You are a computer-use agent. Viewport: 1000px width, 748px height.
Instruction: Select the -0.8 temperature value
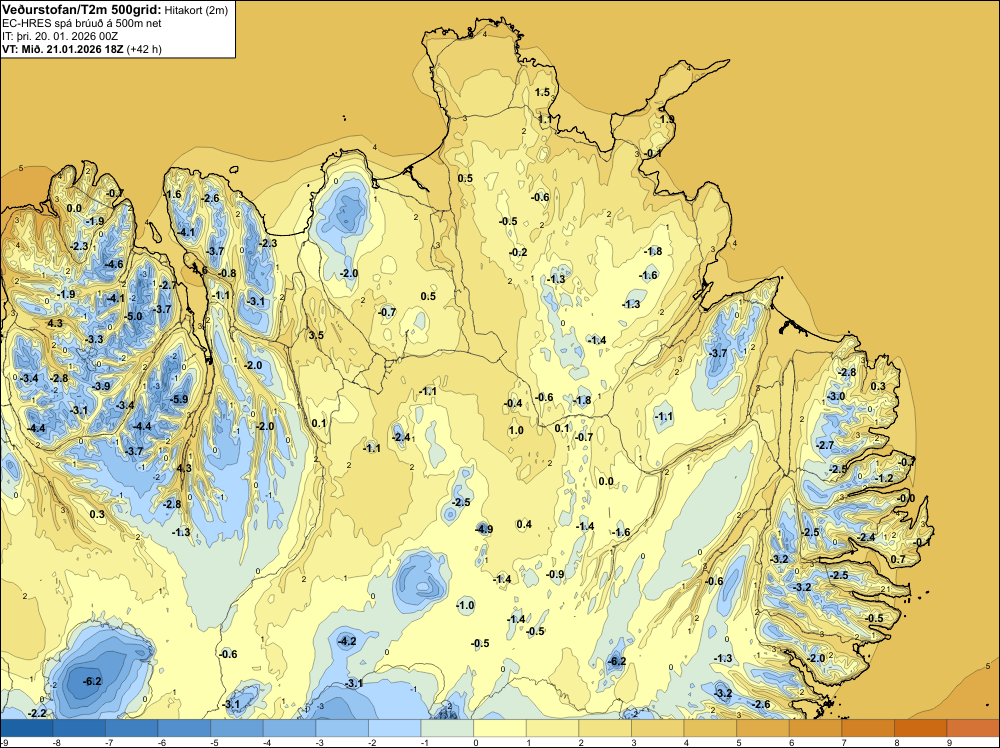pyautogui.click(x=228, y=273)
